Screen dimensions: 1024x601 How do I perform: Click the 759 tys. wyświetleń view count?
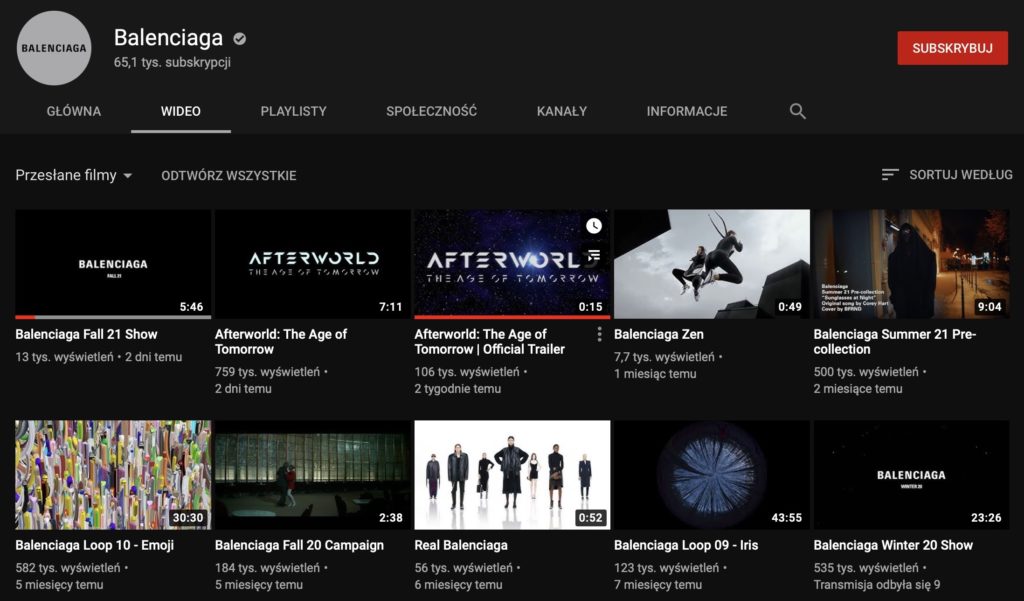268,372
